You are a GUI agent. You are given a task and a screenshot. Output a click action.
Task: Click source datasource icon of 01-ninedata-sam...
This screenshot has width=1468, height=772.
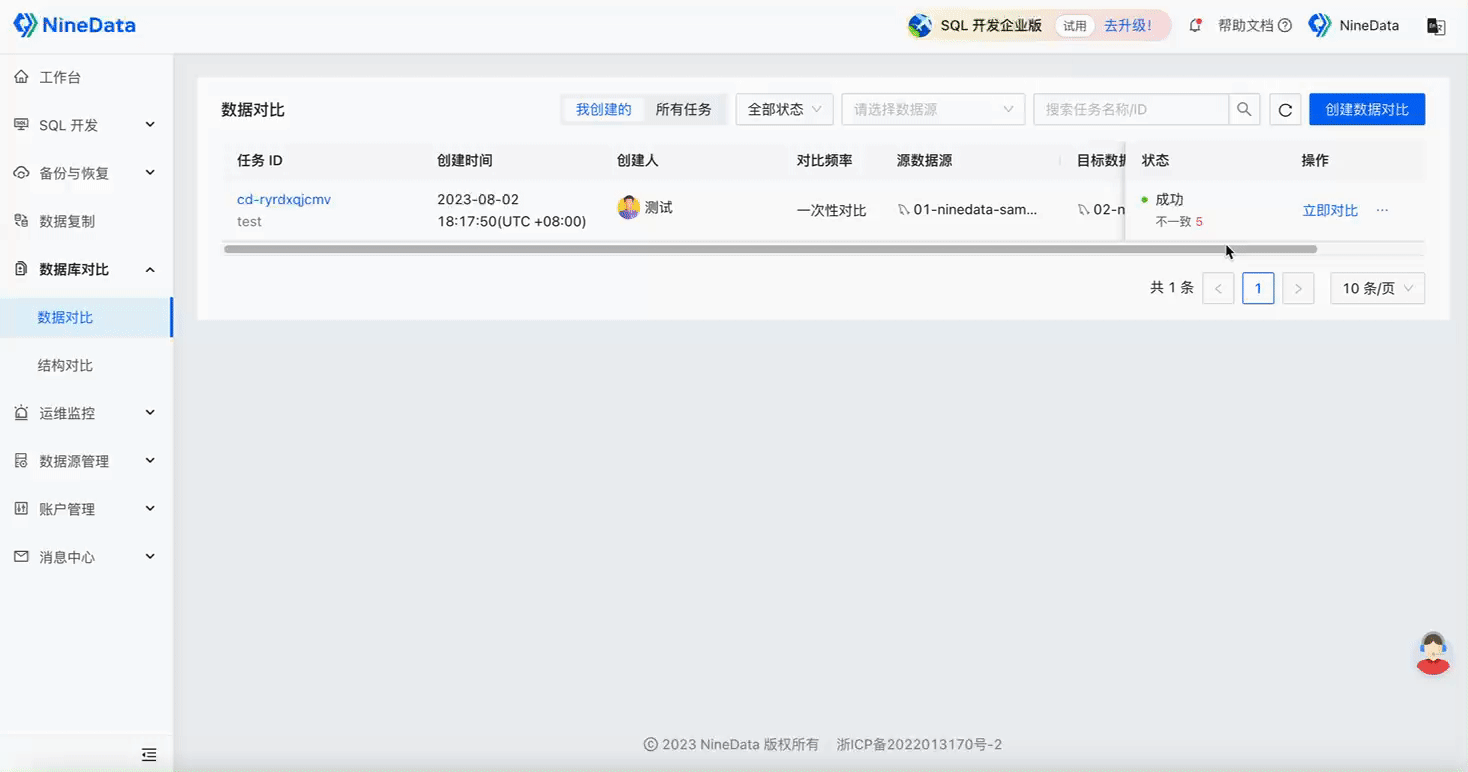[x=904, y=210]
